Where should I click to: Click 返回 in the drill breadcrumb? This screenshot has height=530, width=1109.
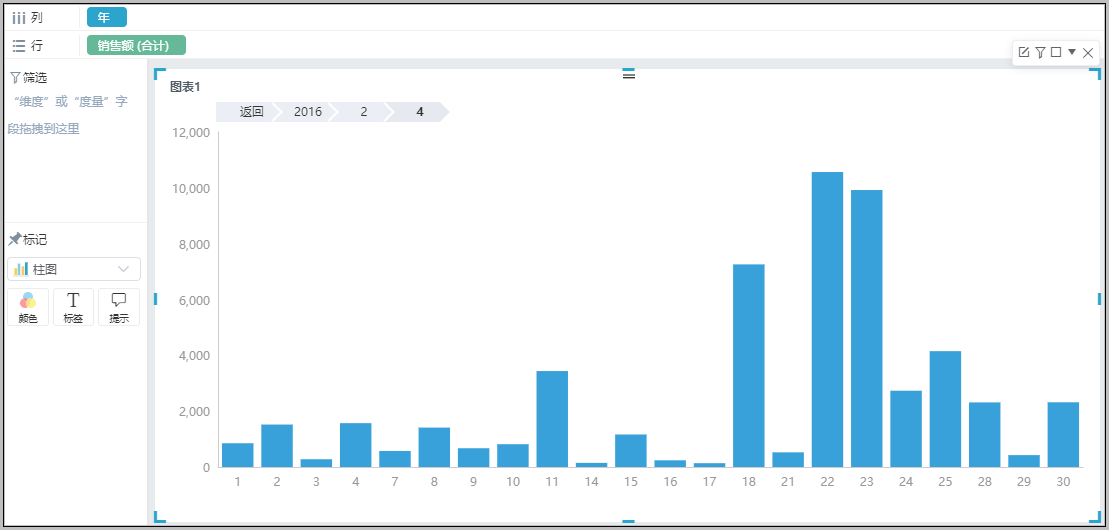[x=251, y=112]
